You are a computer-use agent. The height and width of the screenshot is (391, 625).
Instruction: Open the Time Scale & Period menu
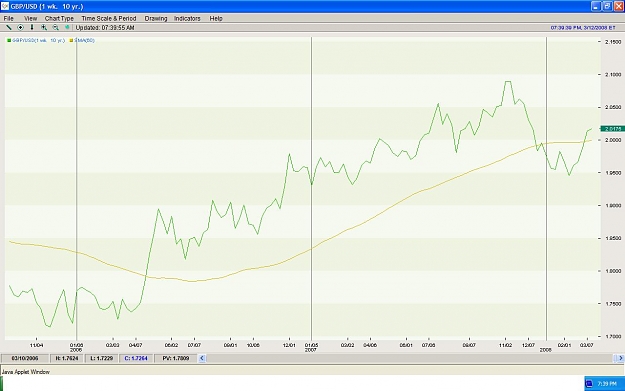pyautogui.click(x=108, y=18)
